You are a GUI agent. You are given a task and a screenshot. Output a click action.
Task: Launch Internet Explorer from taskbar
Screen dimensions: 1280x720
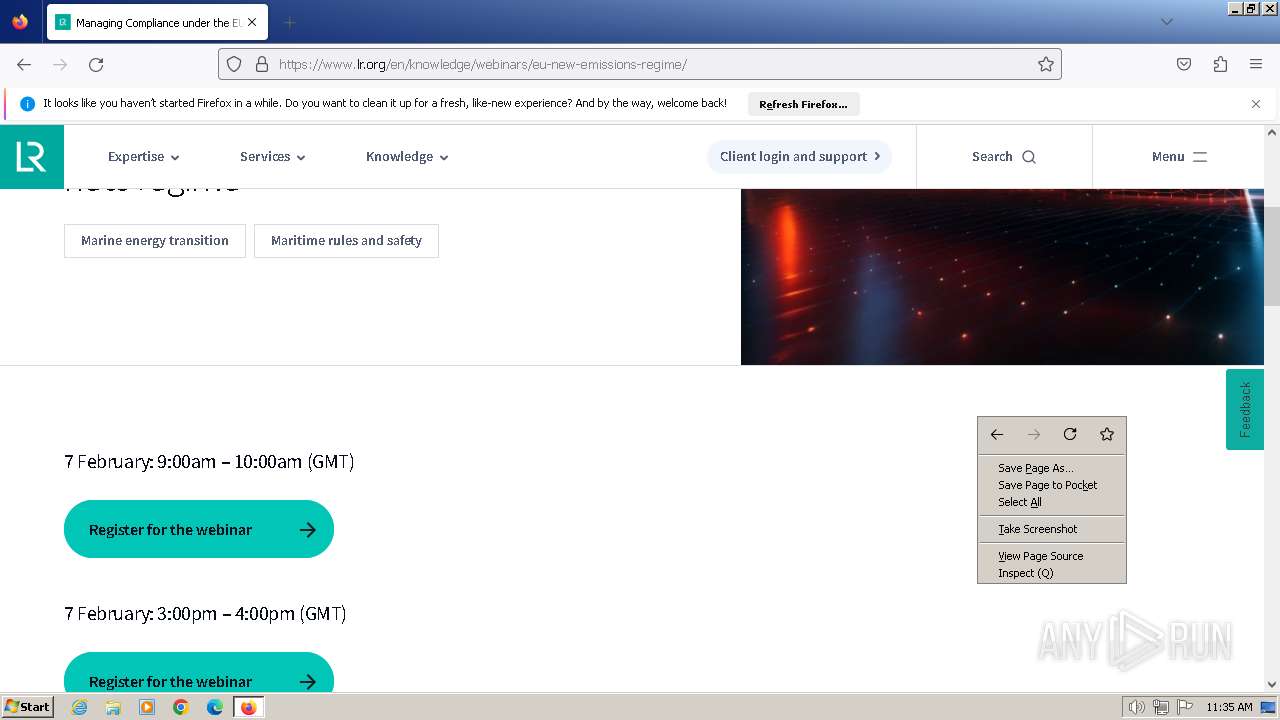[79, 707]
